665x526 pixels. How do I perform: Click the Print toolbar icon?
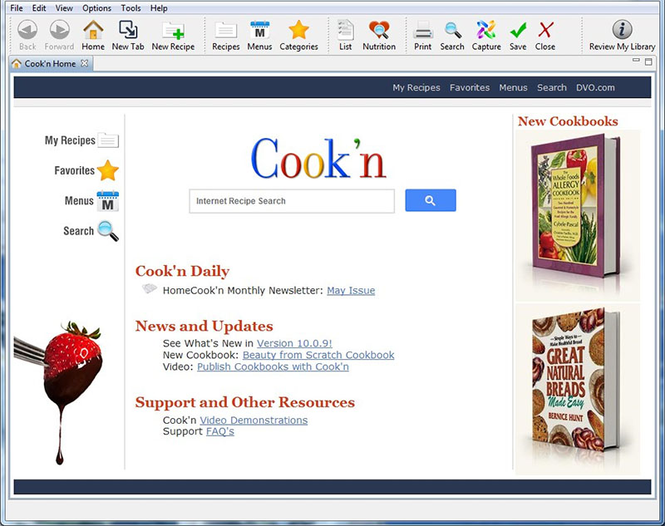pos(423,31)
